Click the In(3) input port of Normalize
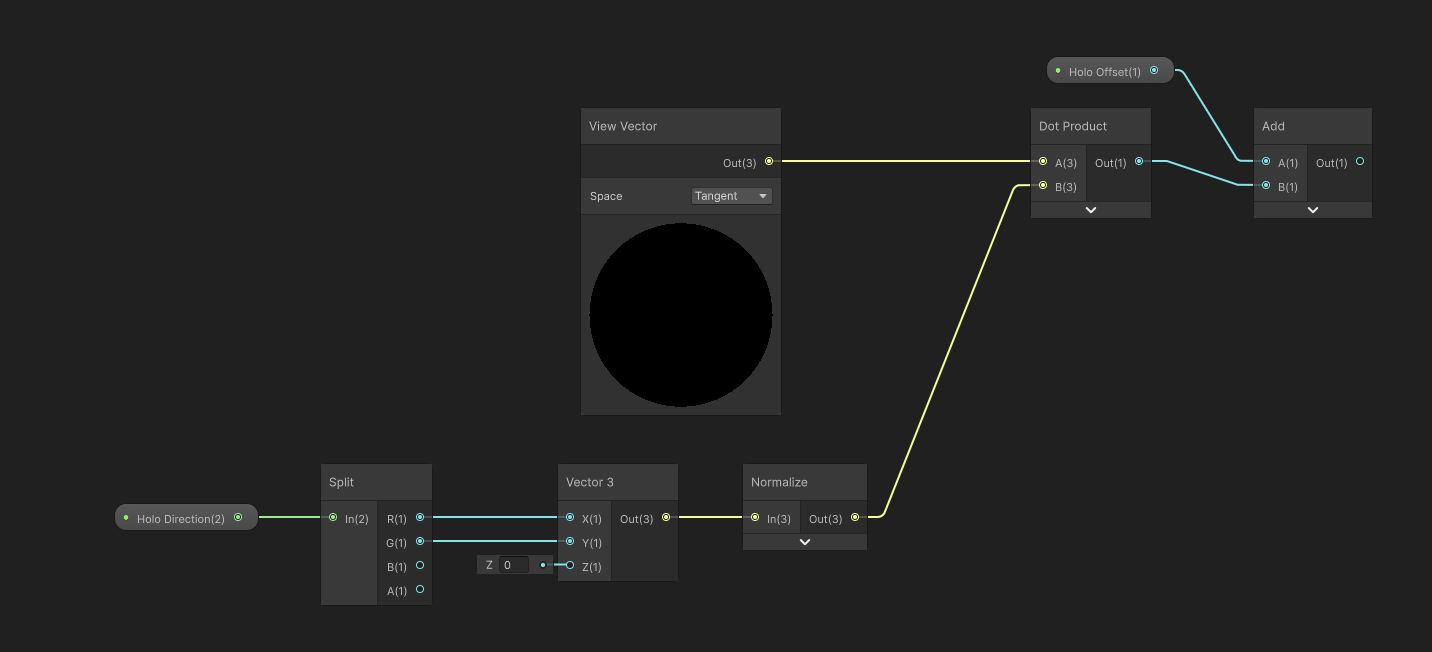Viewport: 1432px width, 652px height. tap(755, 518)
